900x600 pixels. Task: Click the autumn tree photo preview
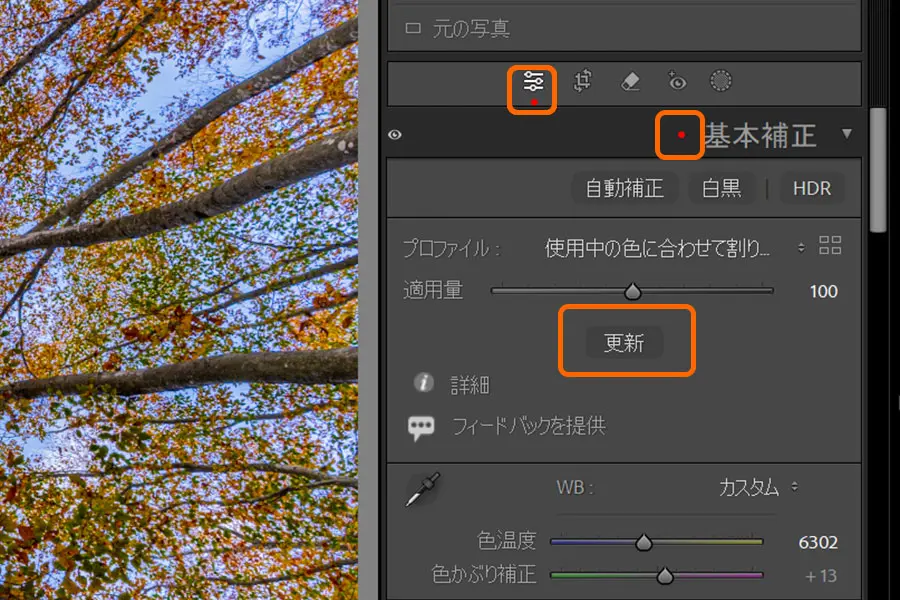coord(179,300)
